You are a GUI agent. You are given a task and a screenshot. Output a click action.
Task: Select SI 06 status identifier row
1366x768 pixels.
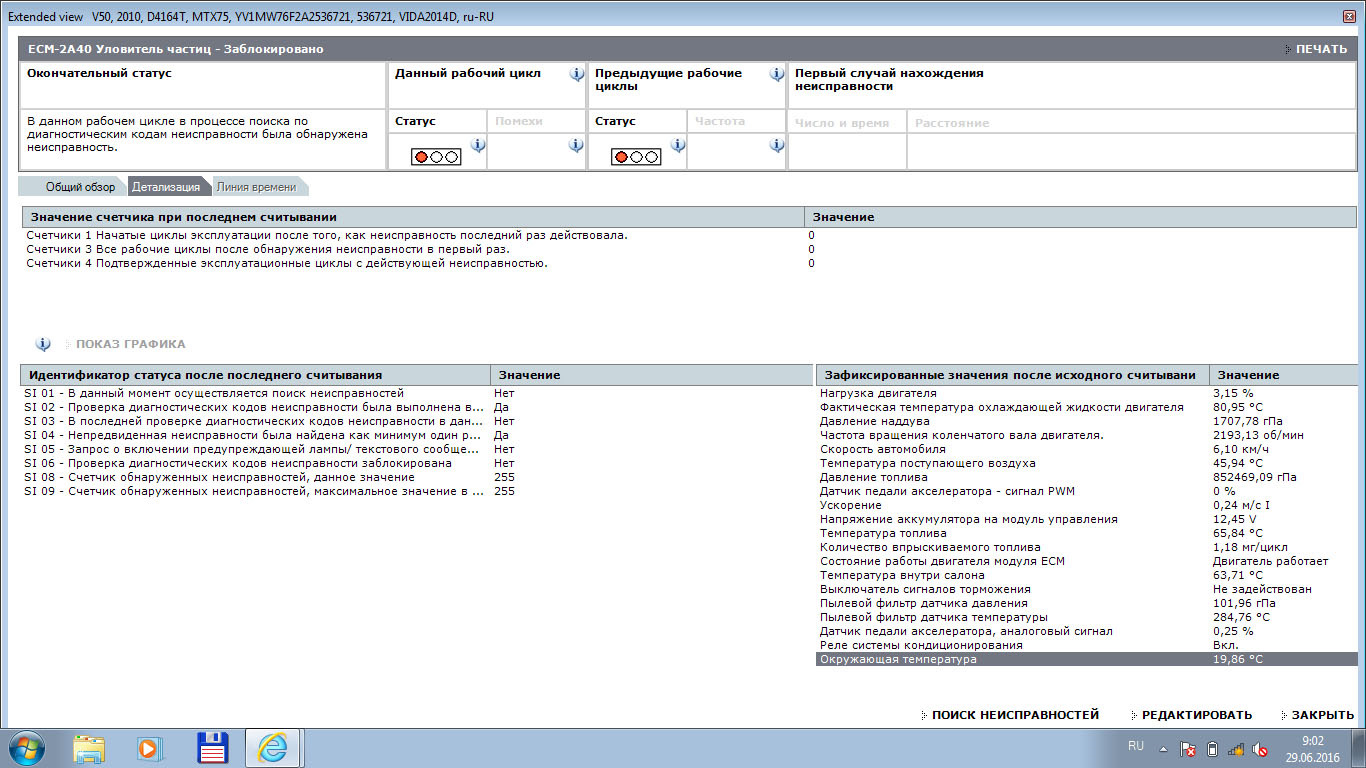[417, 463]
